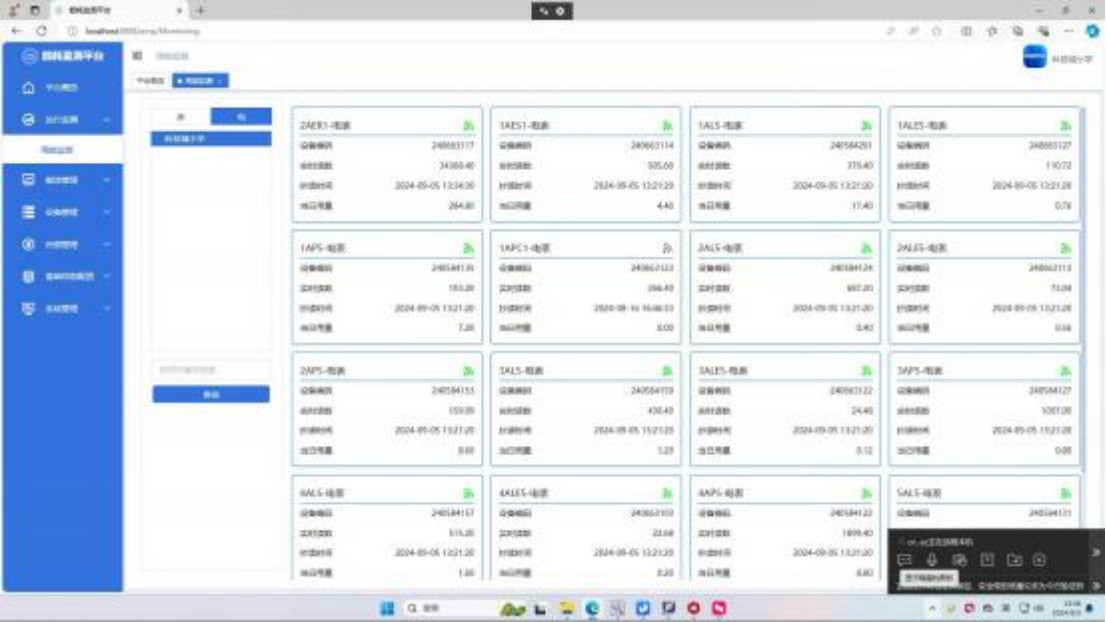This screenshot has height=622, width=1106.
Task: Select the left white toggle tab above tree
Action: (181, 117)
